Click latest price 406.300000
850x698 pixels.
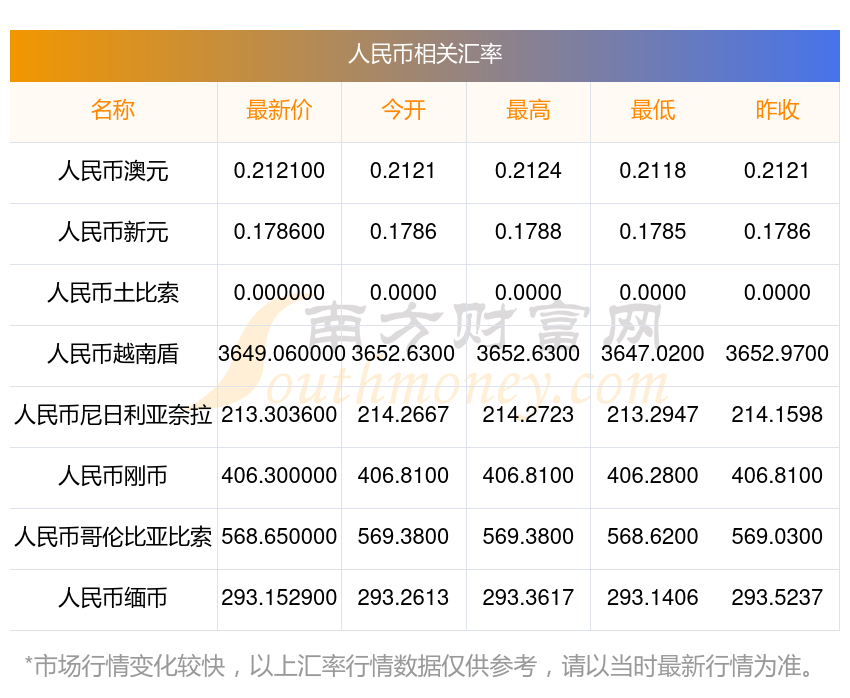(279, 476)
